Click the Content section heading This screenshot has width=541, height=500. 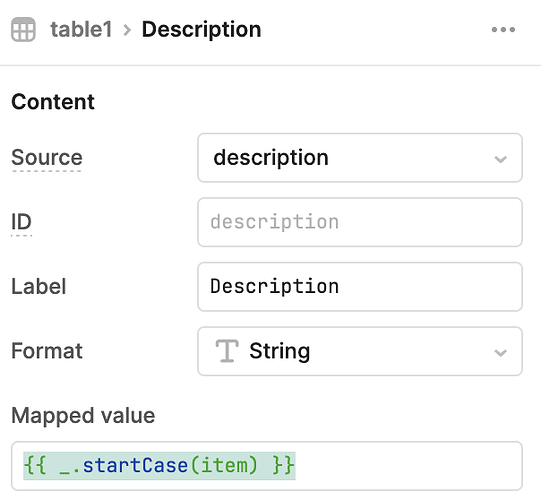53,102
